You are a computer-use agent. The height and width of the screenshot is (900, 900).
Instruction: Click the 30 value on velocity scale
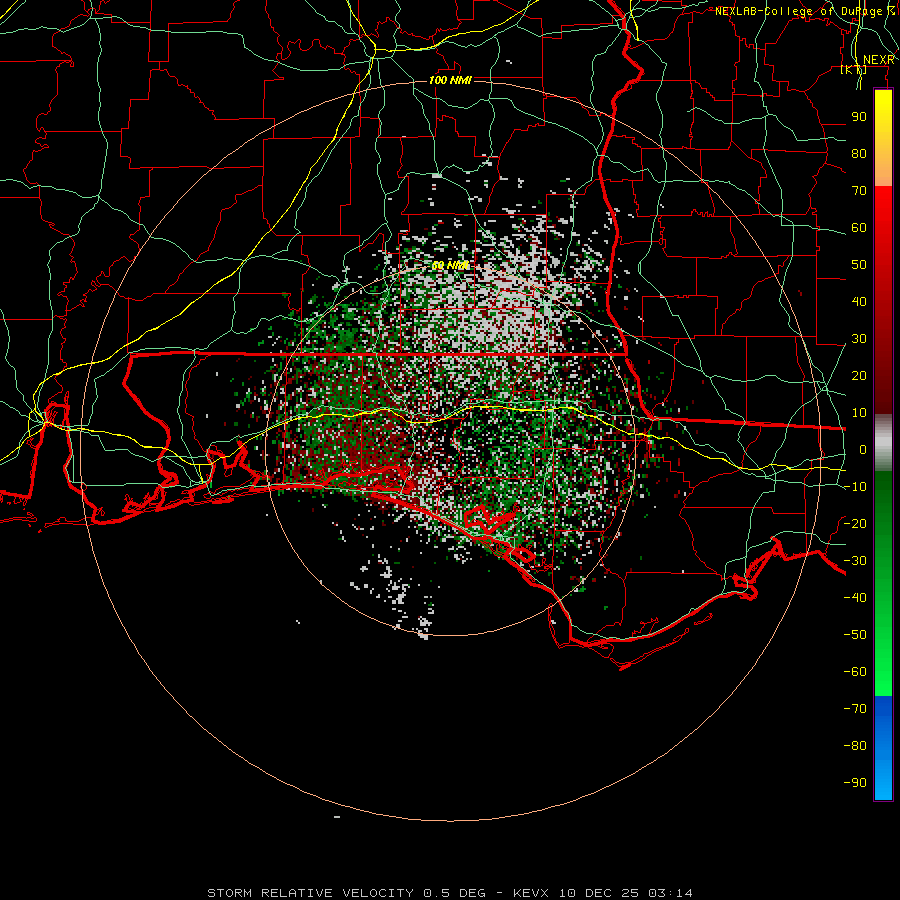859,339
